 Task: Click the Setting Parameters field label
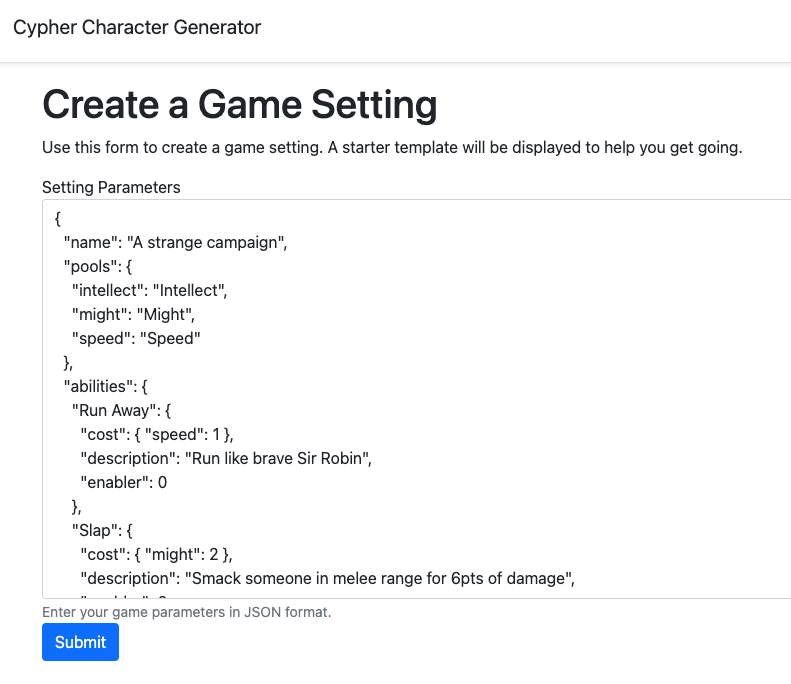click(111, 187)
